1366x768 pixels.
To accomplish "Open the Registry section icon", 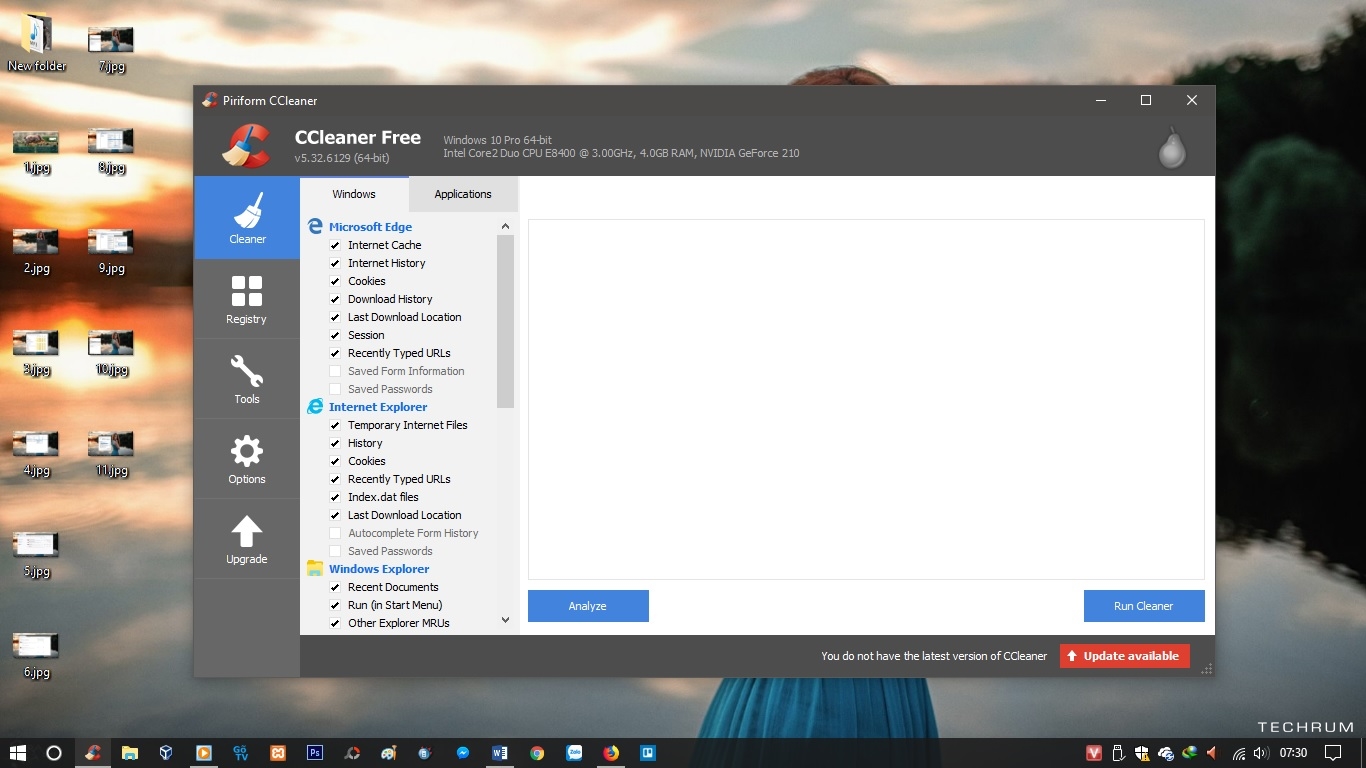I will pos(246,292).
